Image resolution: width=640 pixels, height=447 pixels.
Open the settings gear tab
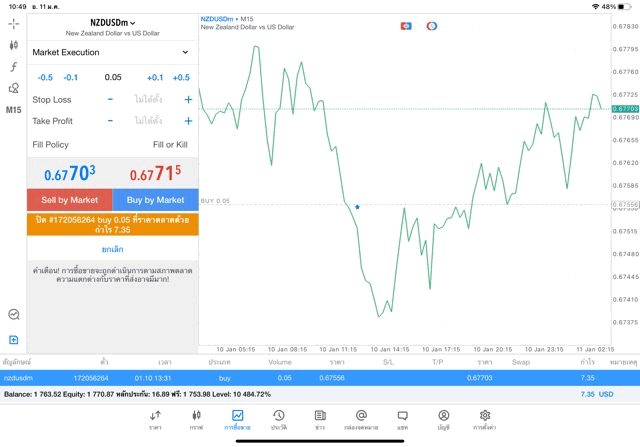[x=485, y=420]
